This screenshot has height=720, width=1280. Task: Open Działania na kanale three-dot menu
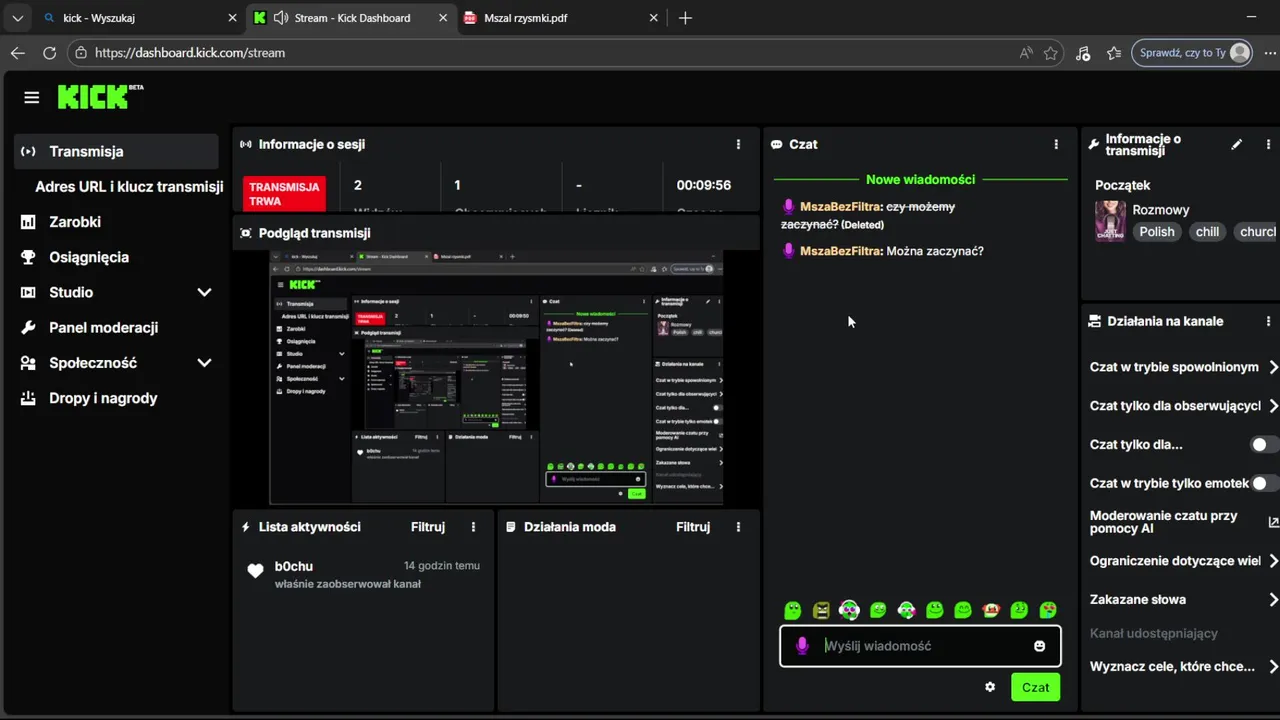[1269, 321]
